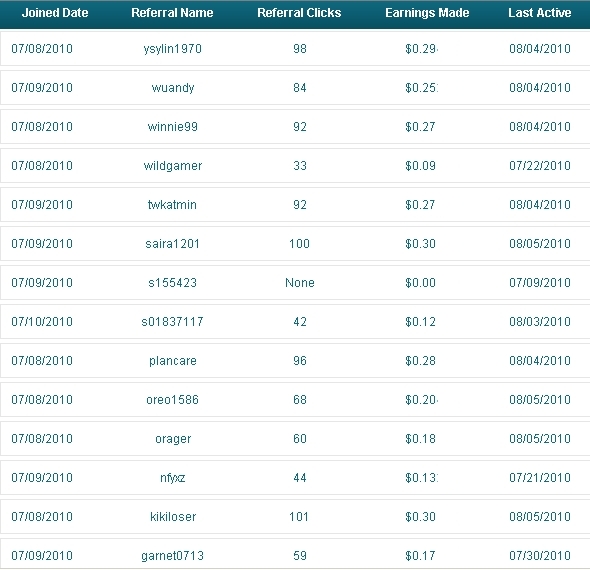Click the Referral Clicks column header
590x570 pixels.
pos(299,13)
